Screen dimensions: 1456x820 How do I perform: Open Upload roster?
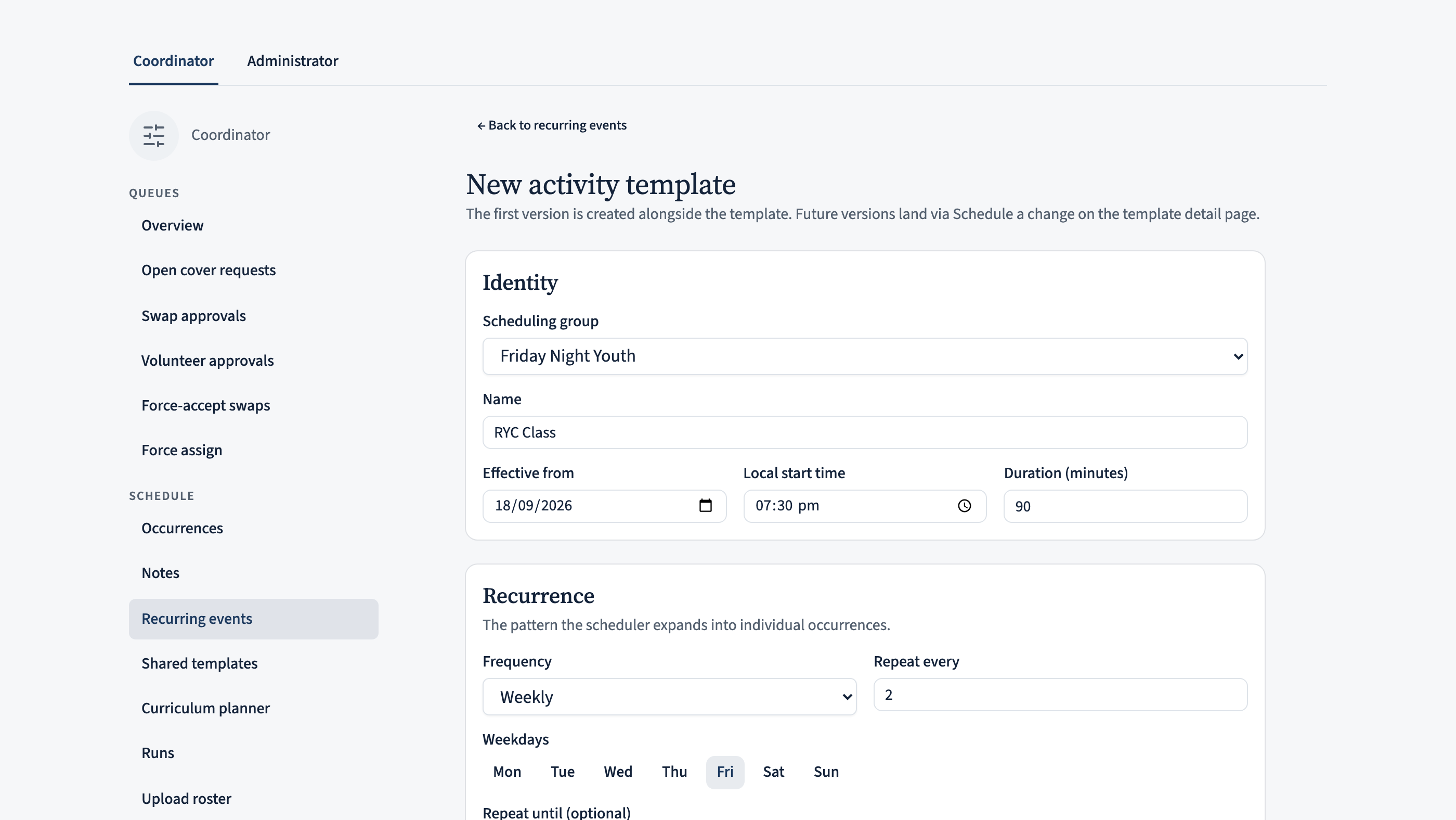[x=253, y=799]
